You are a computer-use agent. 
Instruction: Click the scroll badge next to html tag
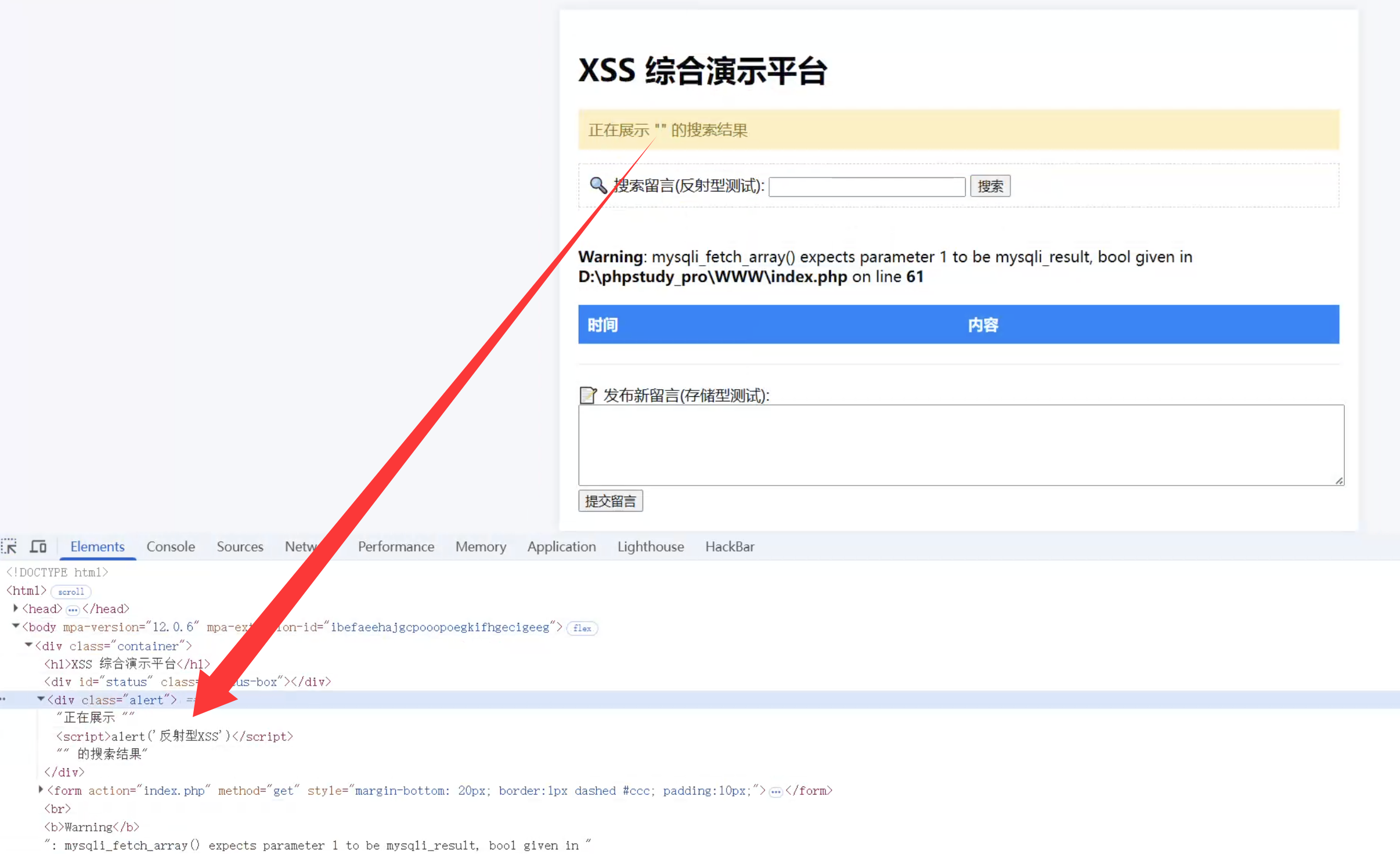[71, 592]
